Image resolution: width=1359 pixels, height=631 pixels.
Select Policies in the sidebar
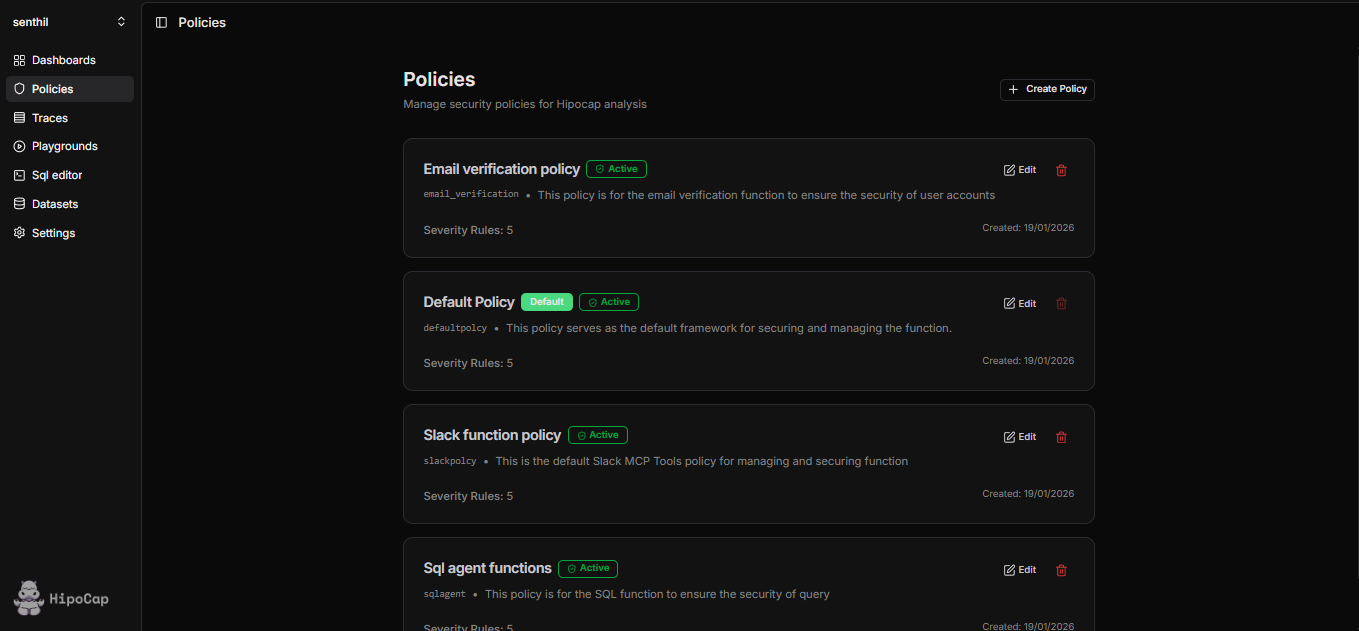(69, 89)
